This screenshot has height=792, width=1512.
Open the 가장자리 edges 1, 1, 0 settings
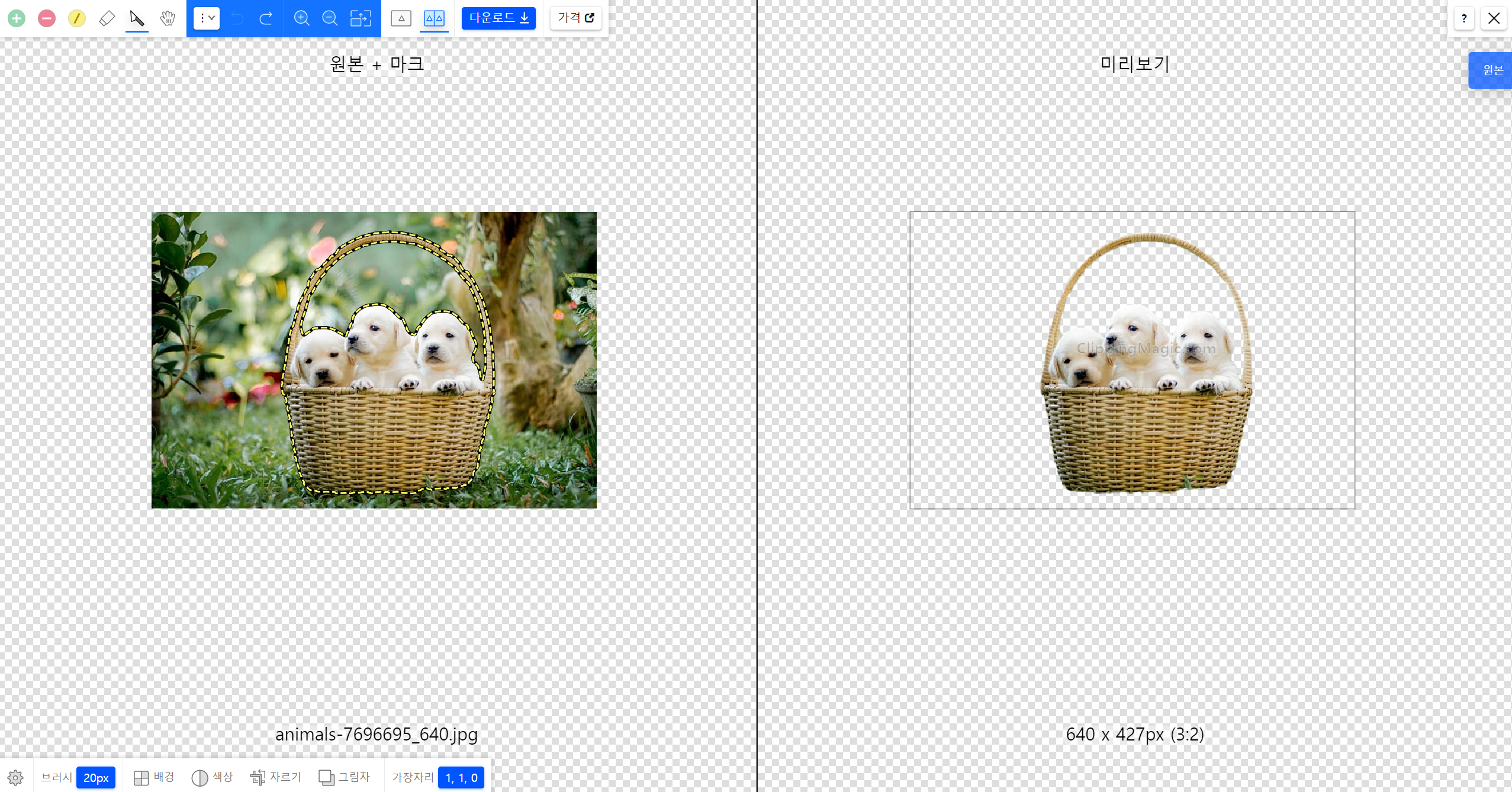point(461,777)
